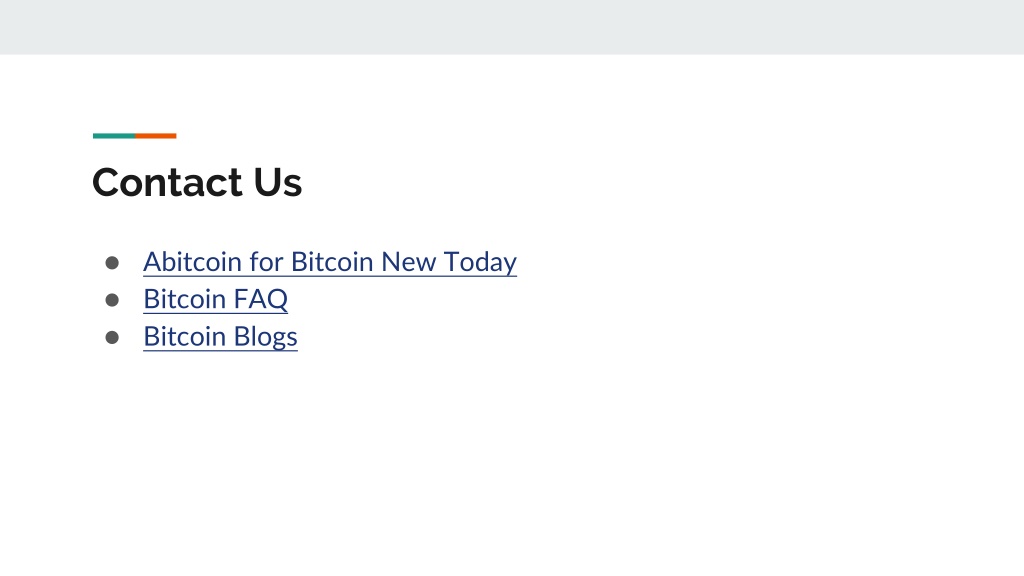Click the word Blogs in third link
This screenshot has width=1024, height=576.
coord(265,337)
